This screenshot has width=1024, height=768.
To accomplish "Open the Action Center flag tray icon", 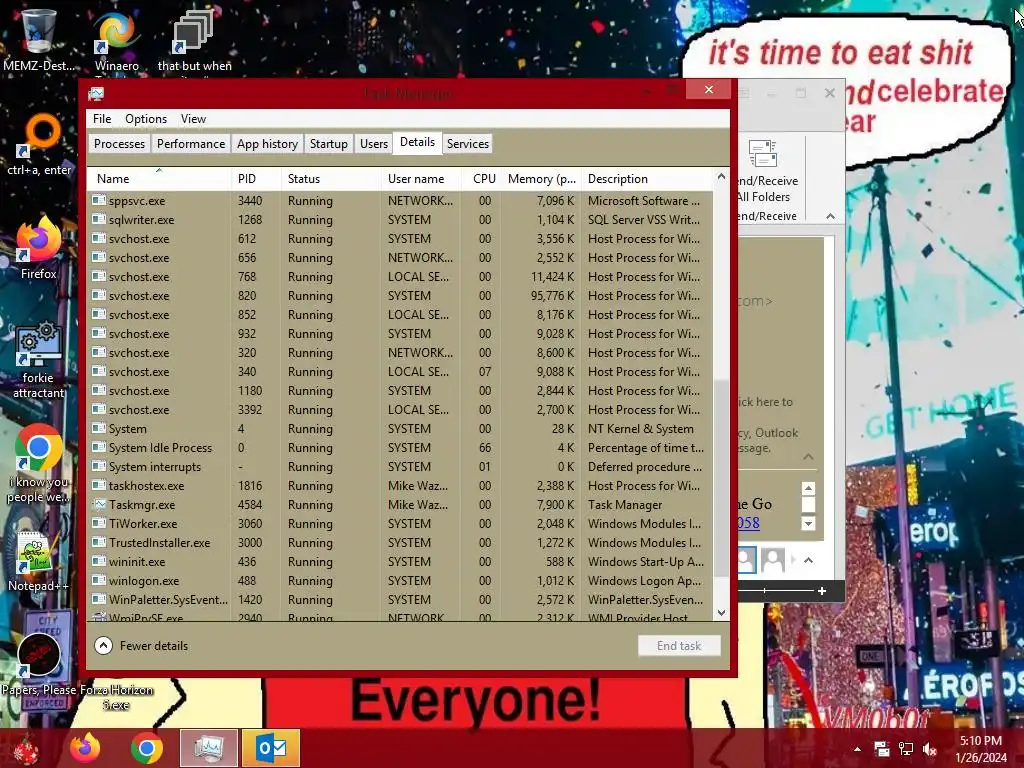I will 882,749.
